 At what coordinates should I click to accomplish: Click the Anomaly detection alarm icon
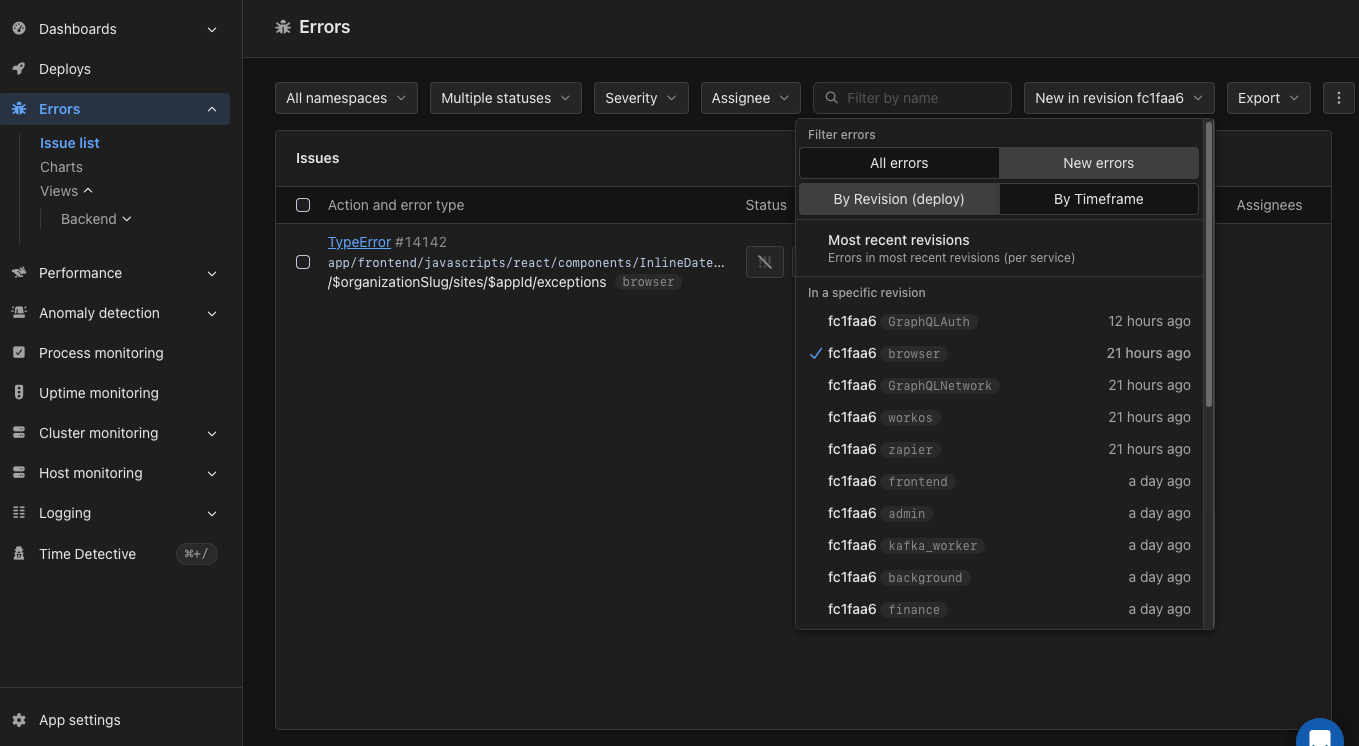coord(19,313)
